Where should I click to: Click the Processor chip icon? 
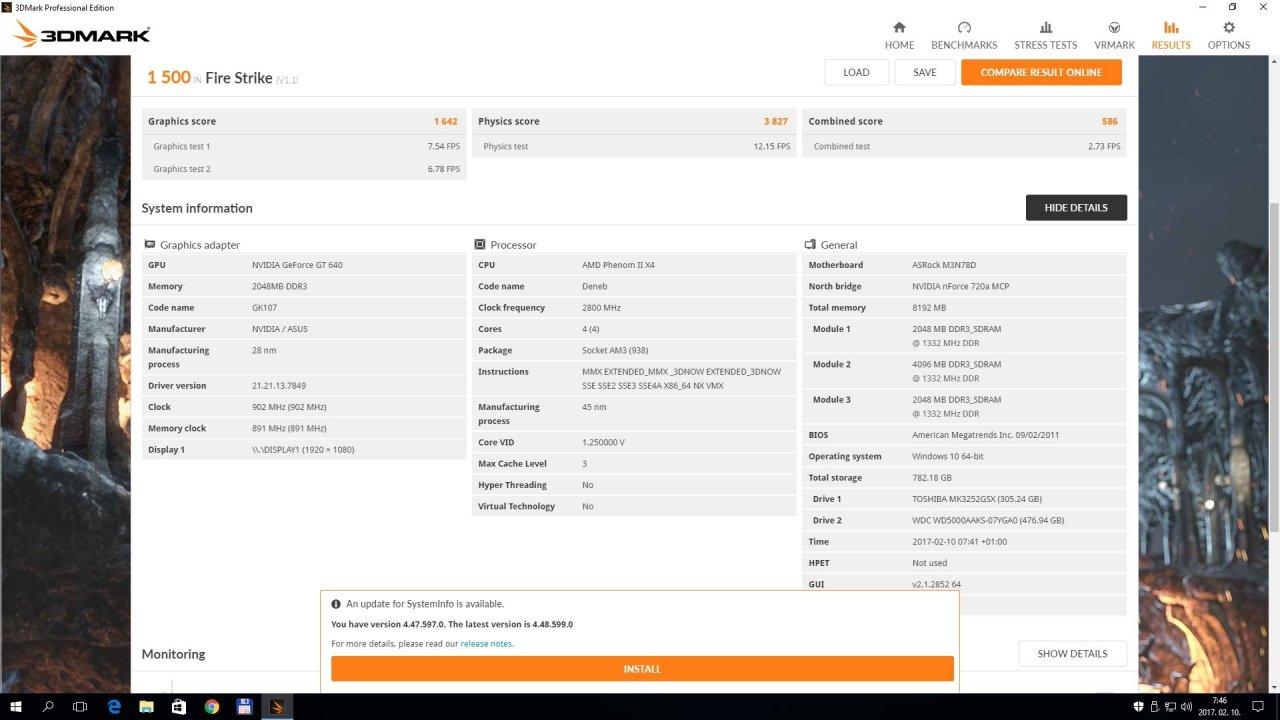pyautogui.click(x=480, y=244)
